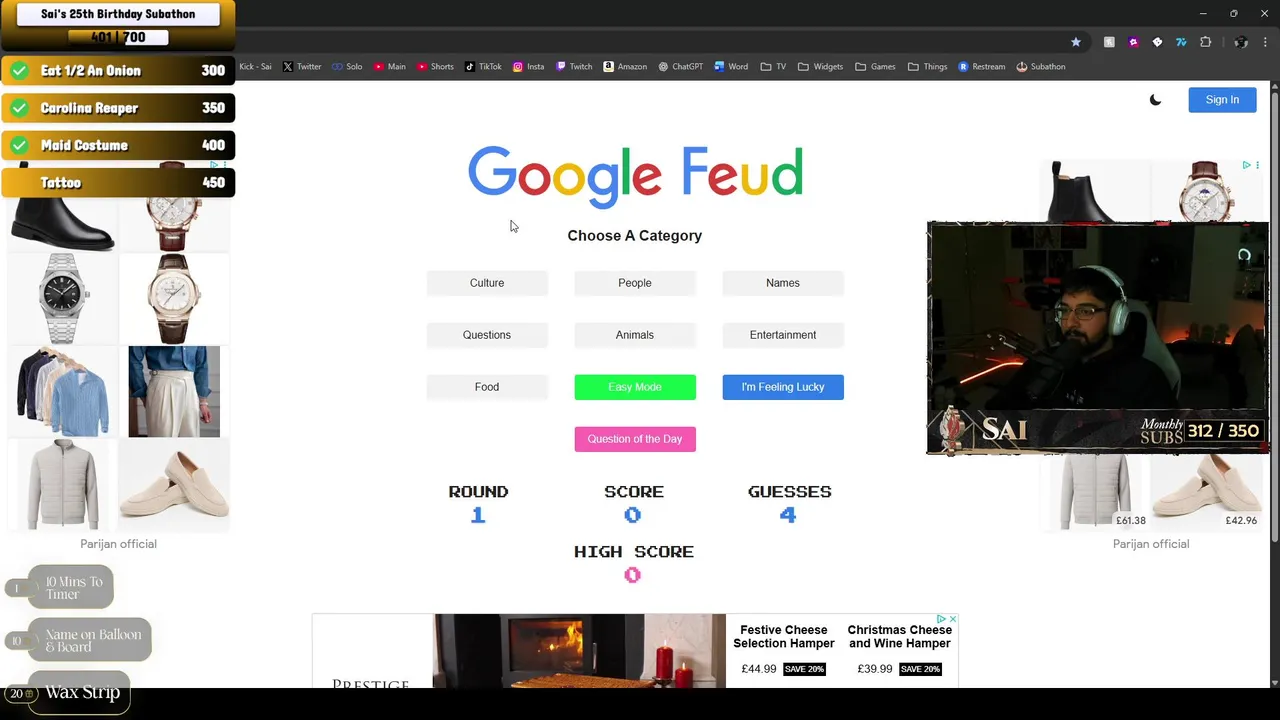The width and height of the screenshot is (1280, 720).
Task: Click the AdChoices icon on bottom ad
Action: coord(941,620)
